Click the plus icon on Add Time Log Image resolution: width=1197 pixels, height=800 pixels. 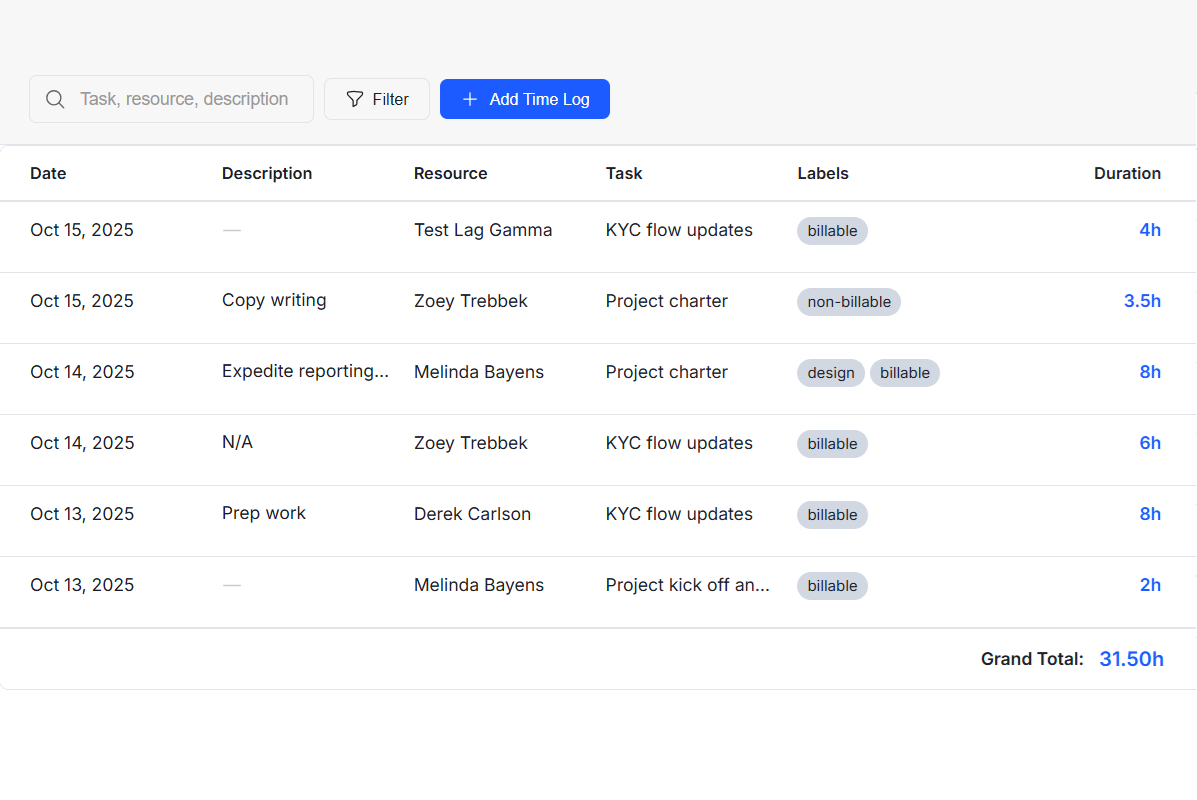click(470, 99)
